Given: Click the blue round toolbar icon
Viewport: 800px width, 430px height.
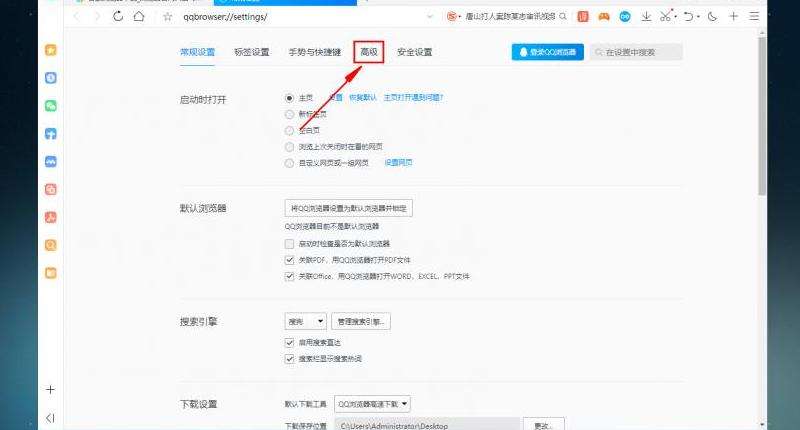Looking at the screenshot, I should tap(624, 16).
